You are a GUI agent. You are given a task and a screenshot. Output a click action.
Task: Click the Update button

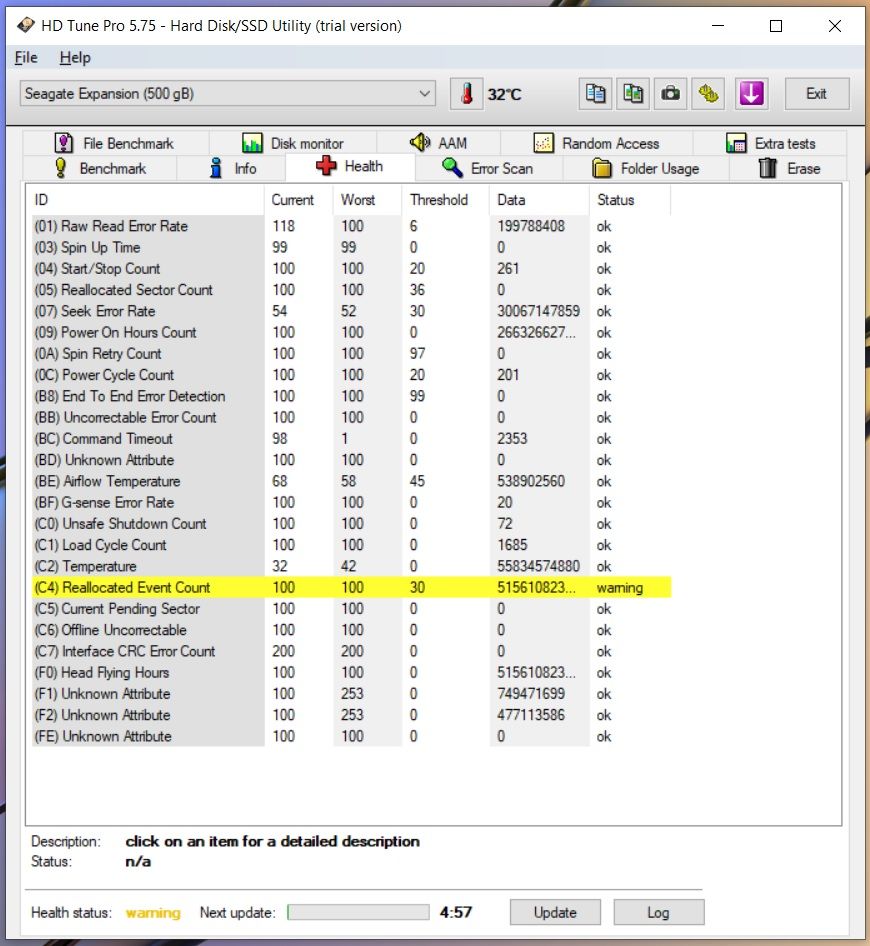[555, 912]
